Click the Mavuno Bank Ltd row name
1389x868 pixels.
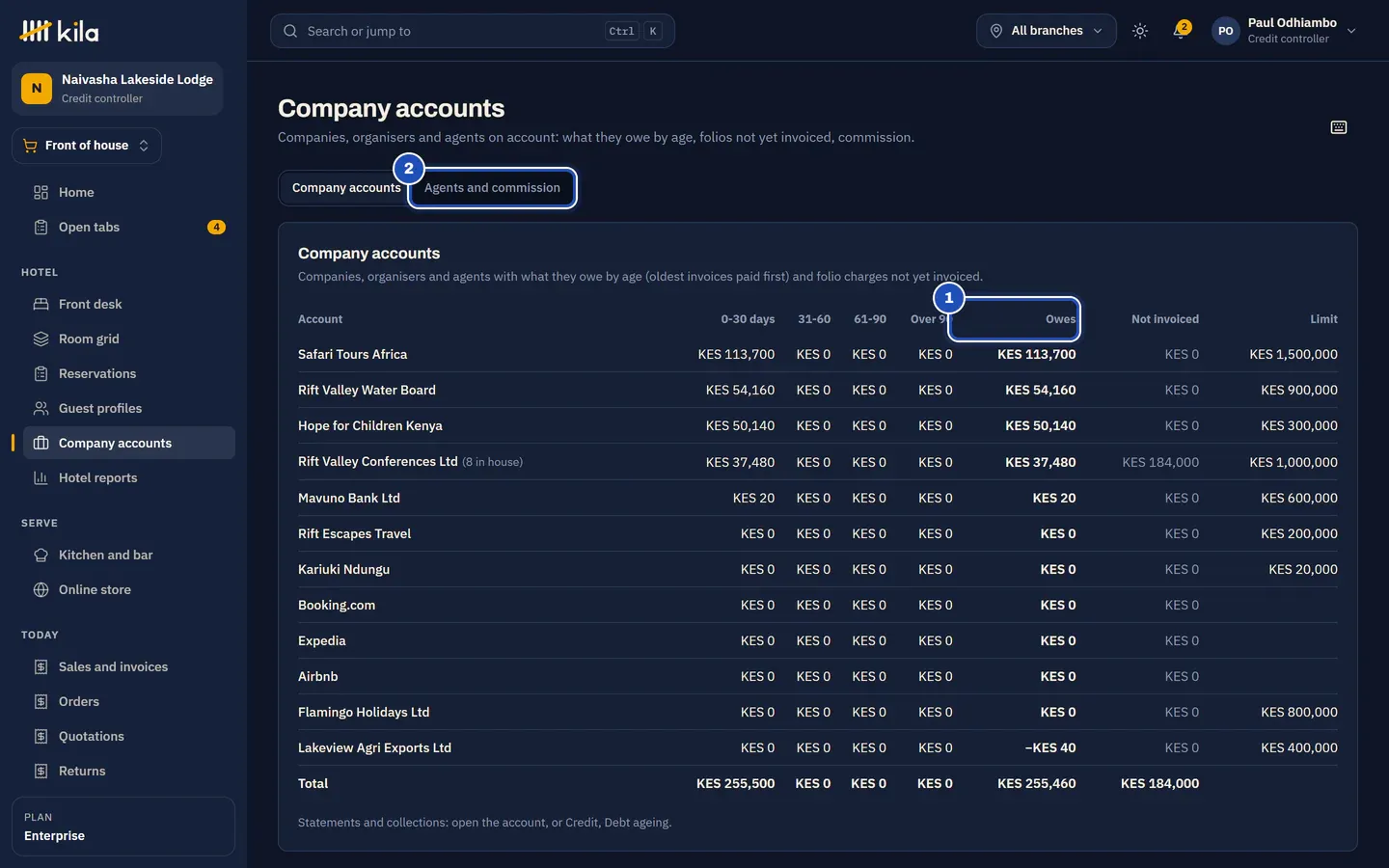(349, 498)
